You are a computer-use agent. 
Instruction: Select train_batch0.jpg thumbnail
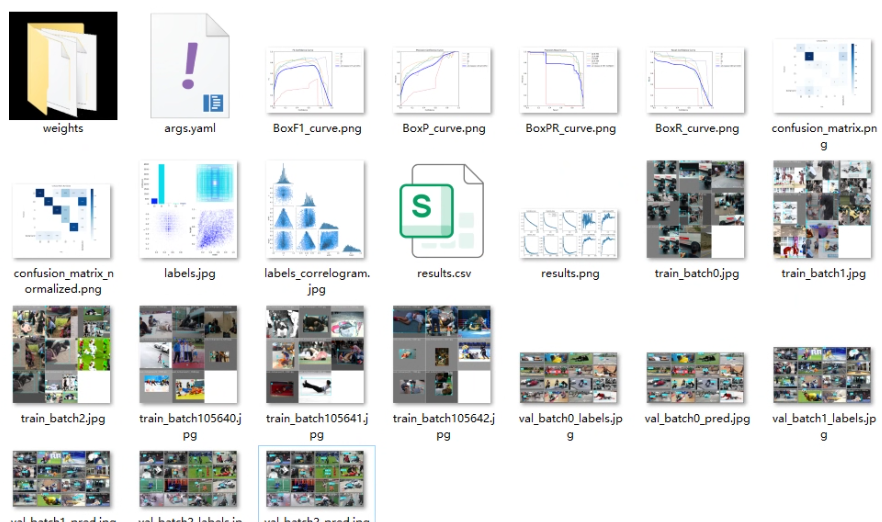pyautogui.click(x=696, y=210)
